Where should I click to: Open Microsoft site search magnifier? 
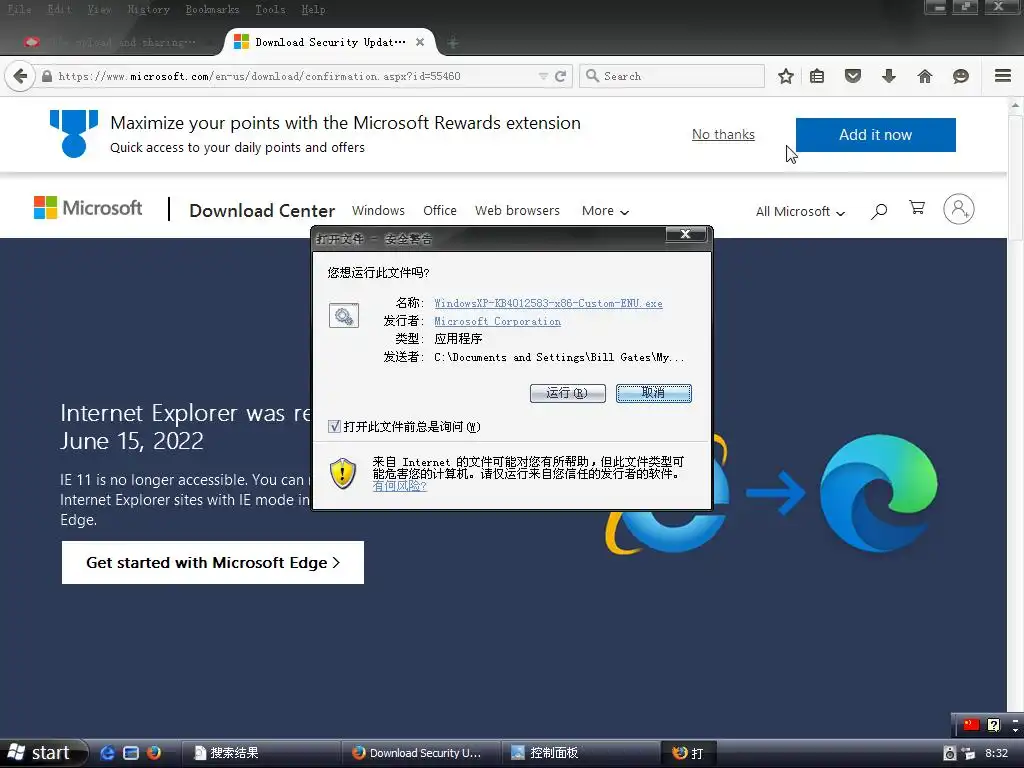click(x=879, y=210)
